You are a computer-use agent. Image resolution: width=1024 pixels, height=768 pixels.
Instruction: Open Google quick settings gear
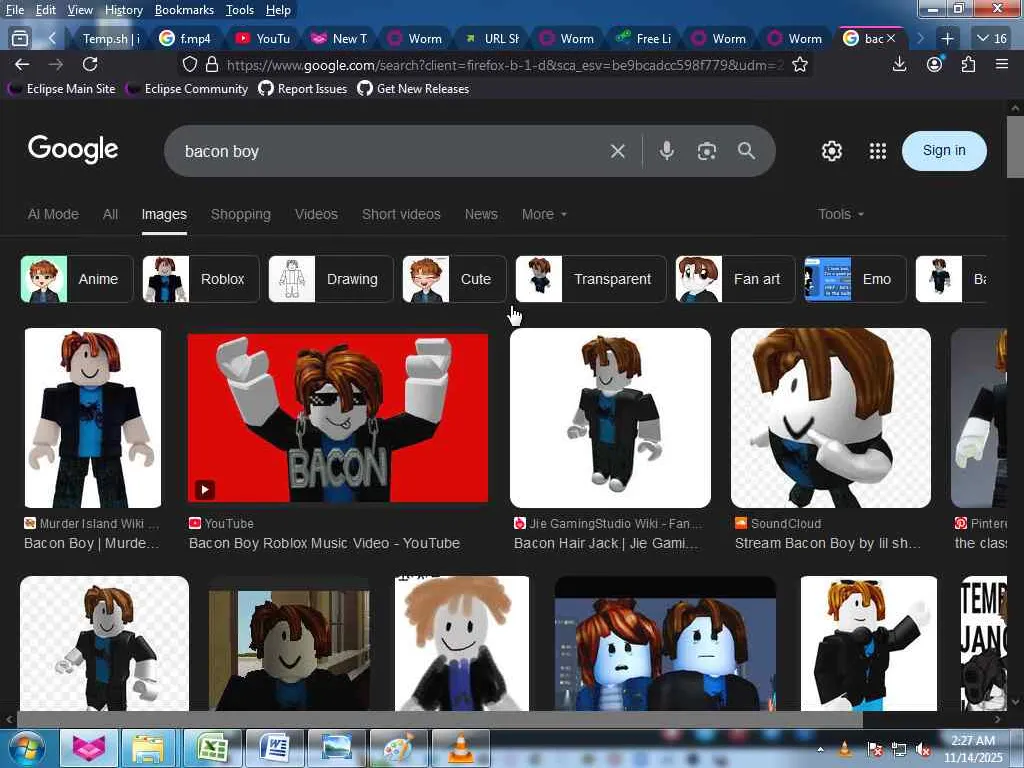coord(831,151)
